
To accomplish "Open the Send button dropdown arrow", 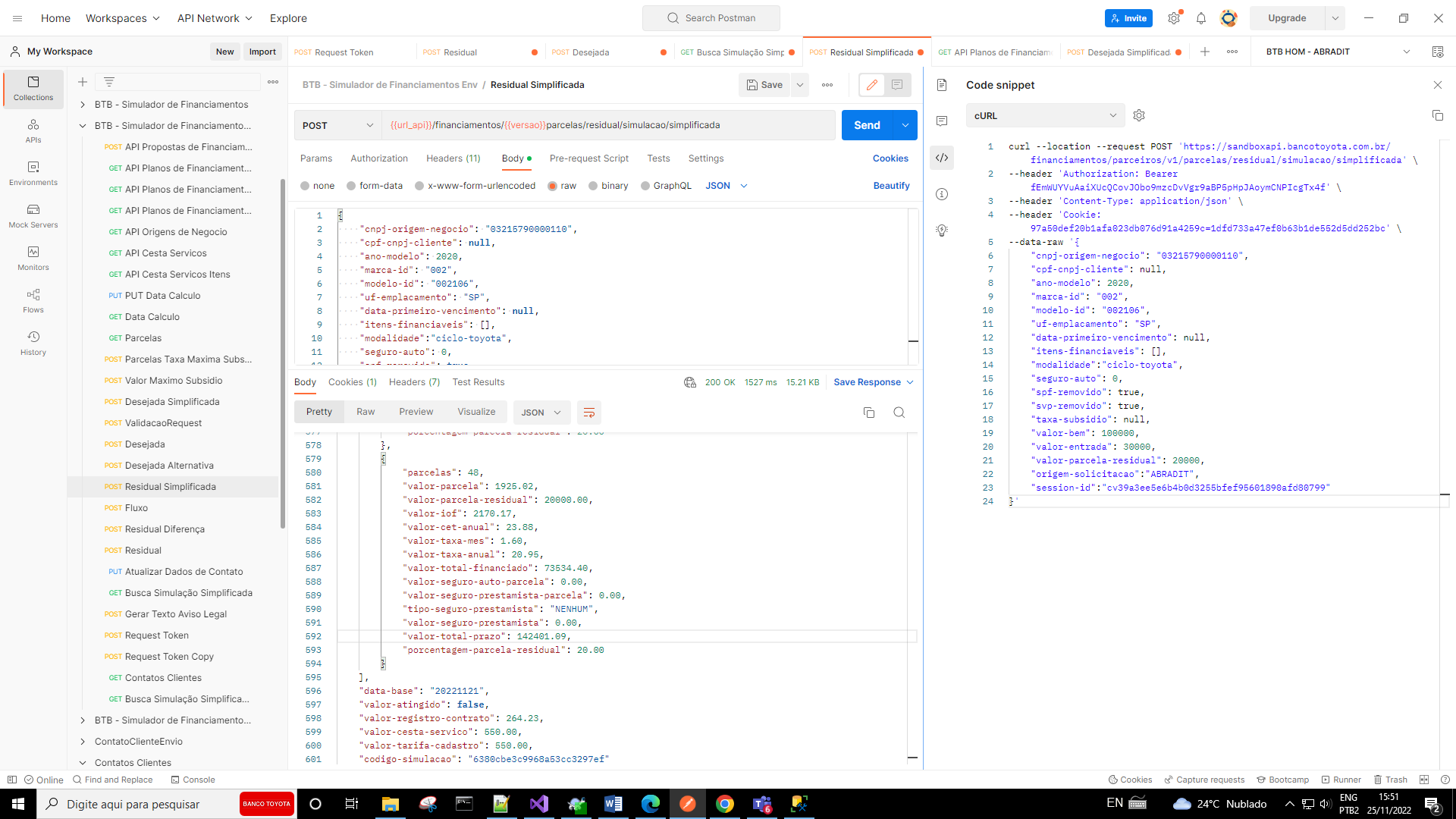I will [905, 125].
